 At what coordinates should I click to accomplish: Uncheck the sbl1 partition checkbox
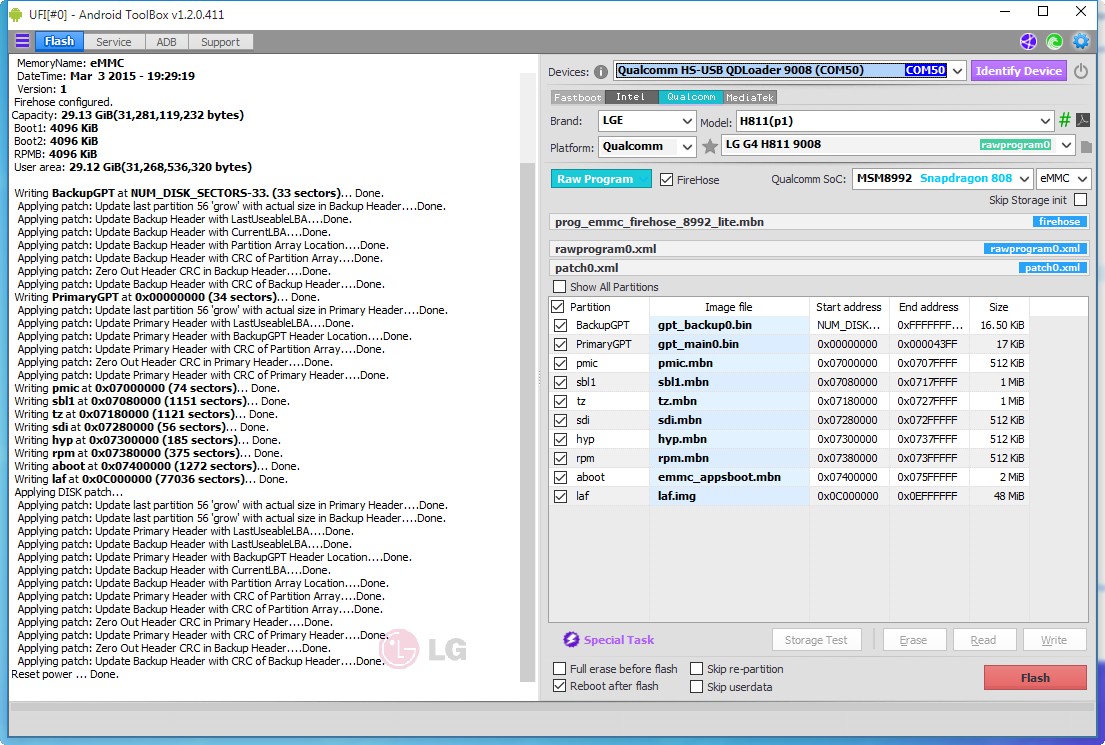pos(560,382)
